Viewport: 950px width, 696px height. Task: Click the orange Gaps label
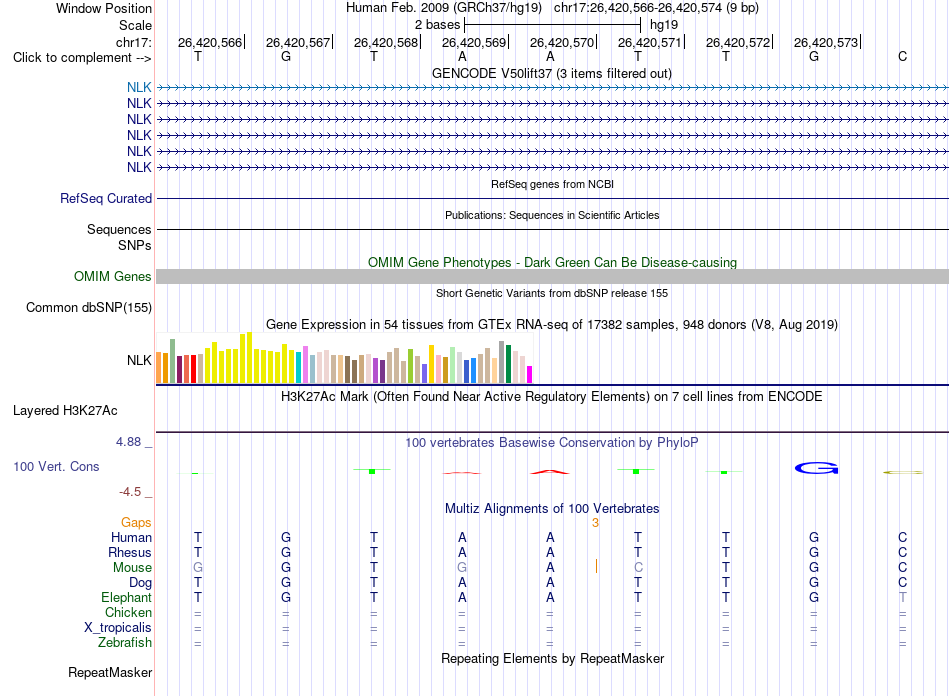136,522
